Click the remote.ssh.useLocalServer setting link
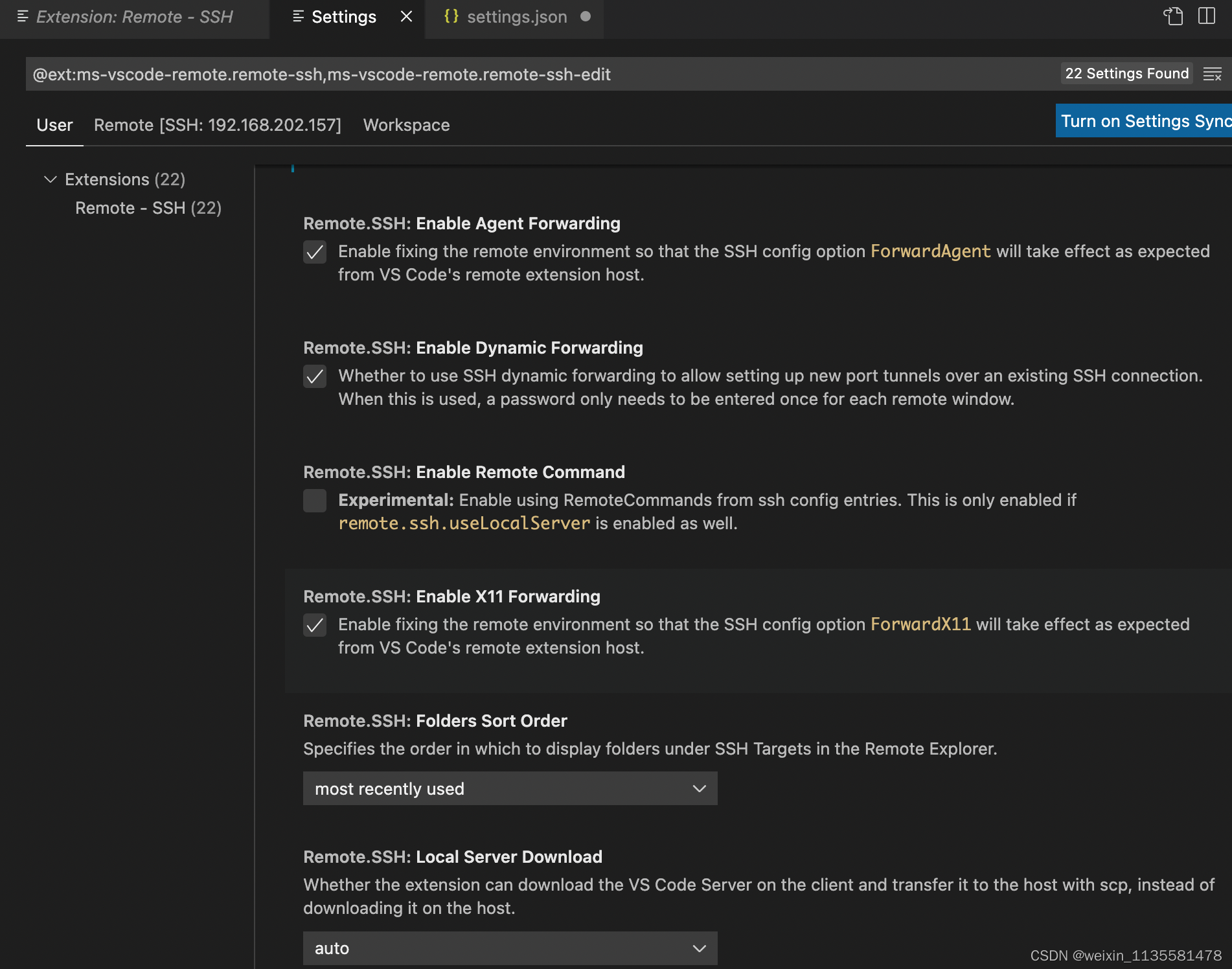1232x969 pixels. coord(464,523)
